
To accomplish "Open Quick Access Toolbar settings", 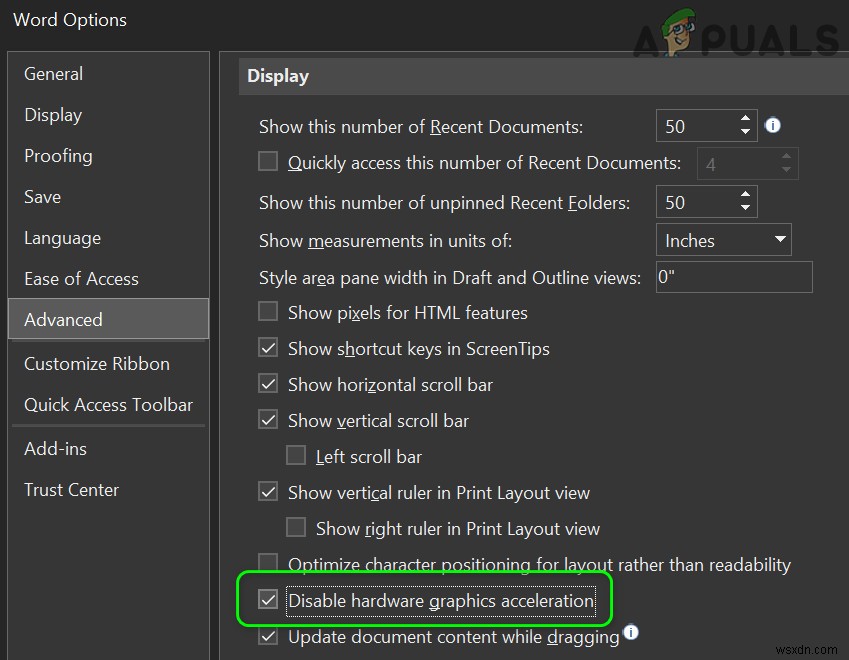I will [x=108, y=405].
